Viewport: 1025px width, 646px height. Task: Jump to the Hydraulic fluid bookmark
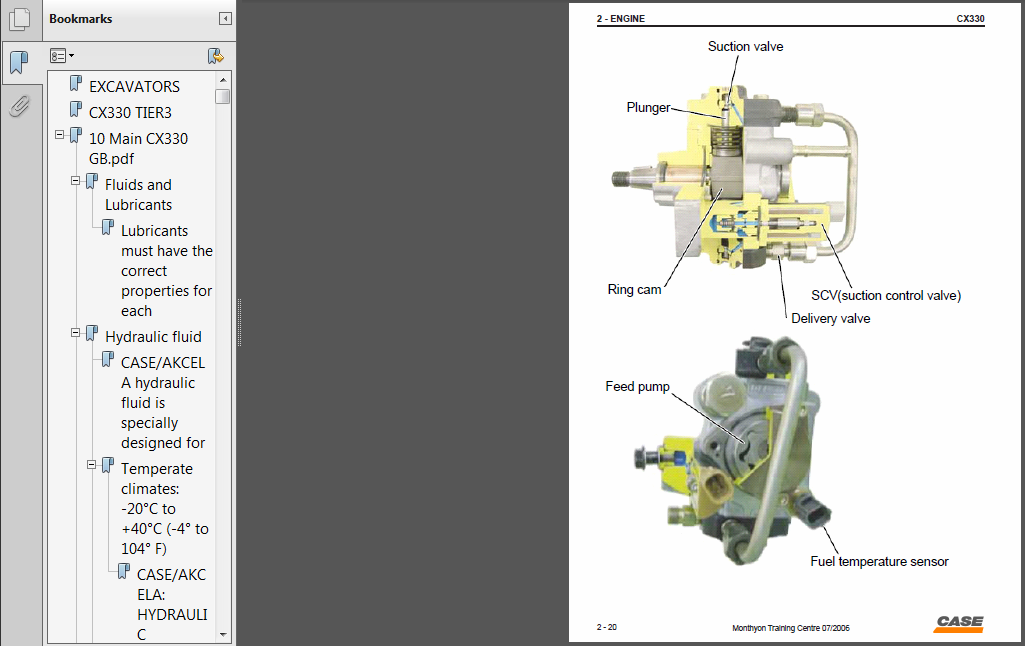(x=153, y=337)
